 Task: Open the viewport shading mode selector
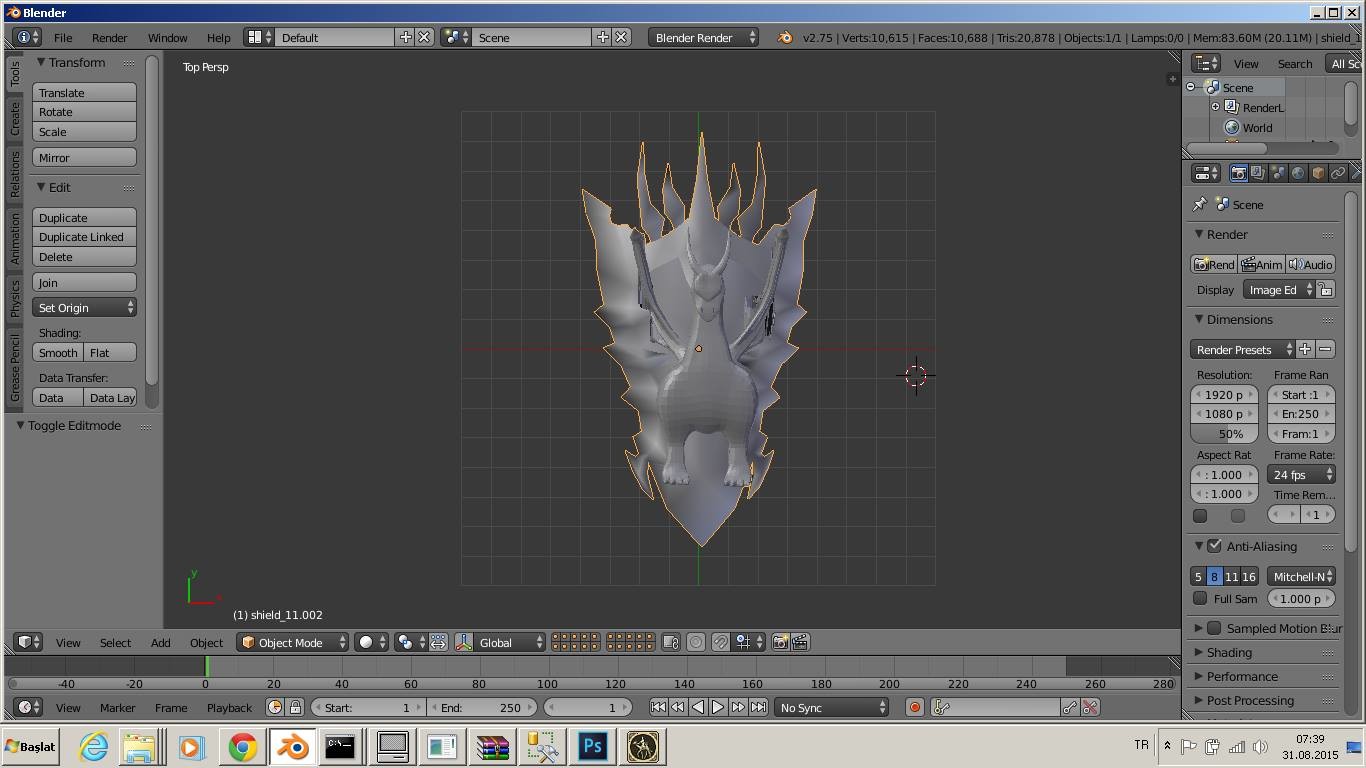pyautogui.click(x=372, y=642)
